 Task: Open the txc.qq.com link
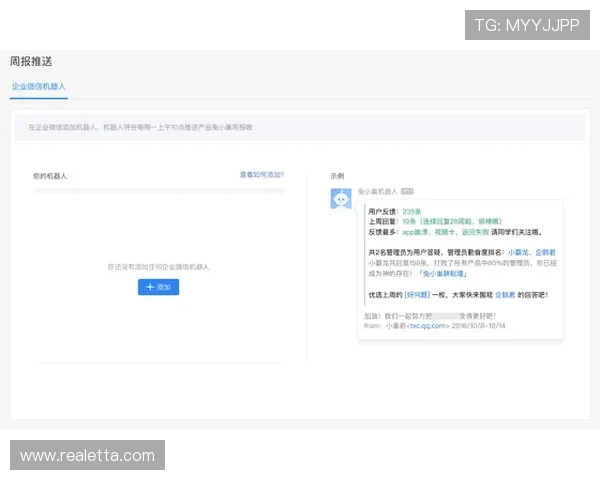tap(428, 326)
